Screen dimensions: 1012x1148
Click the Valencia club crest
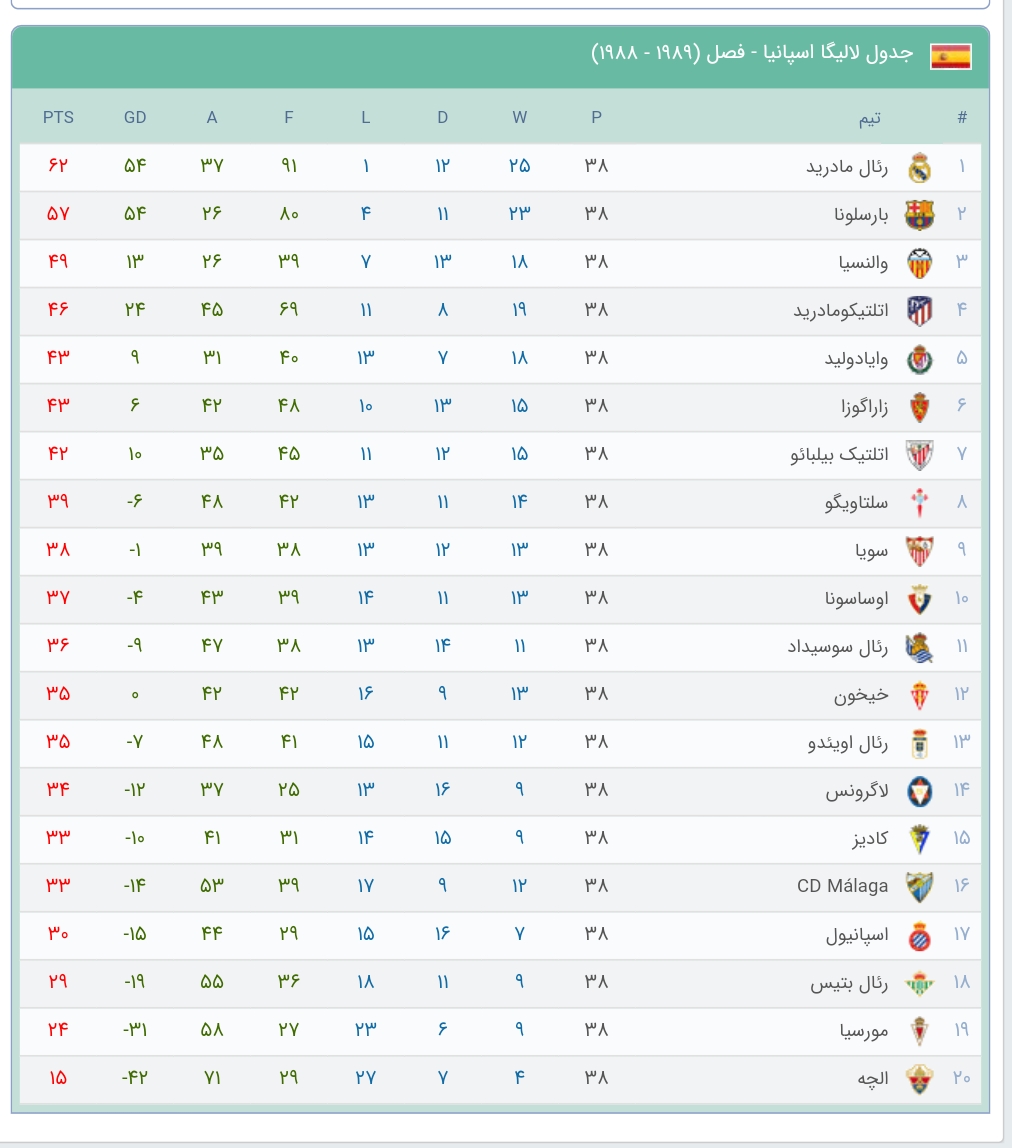point(919,263)
